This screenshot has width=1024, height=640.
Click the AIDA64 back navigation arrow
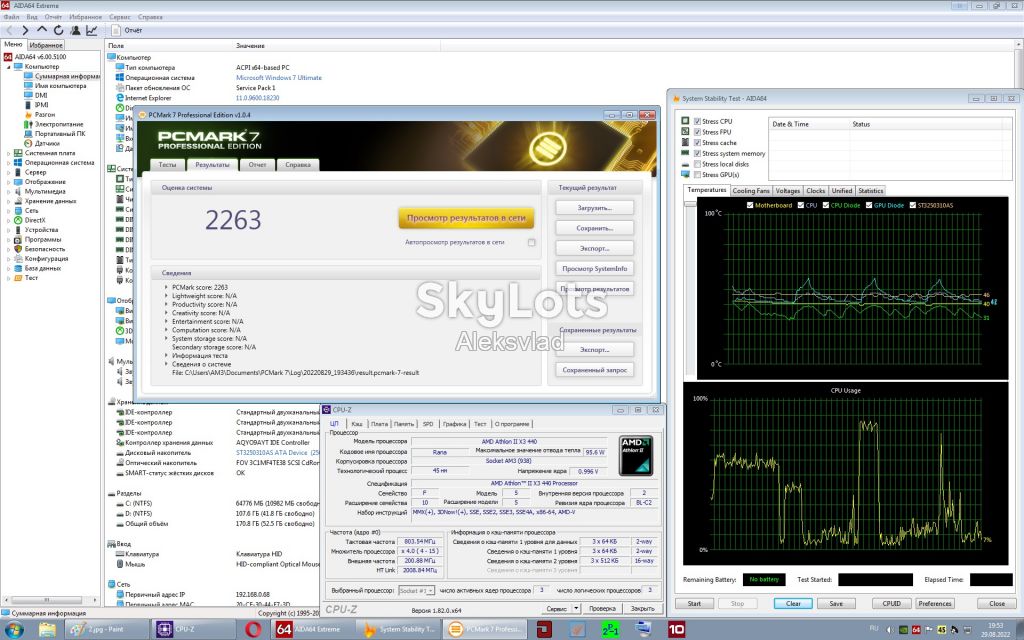coord(9,30)
